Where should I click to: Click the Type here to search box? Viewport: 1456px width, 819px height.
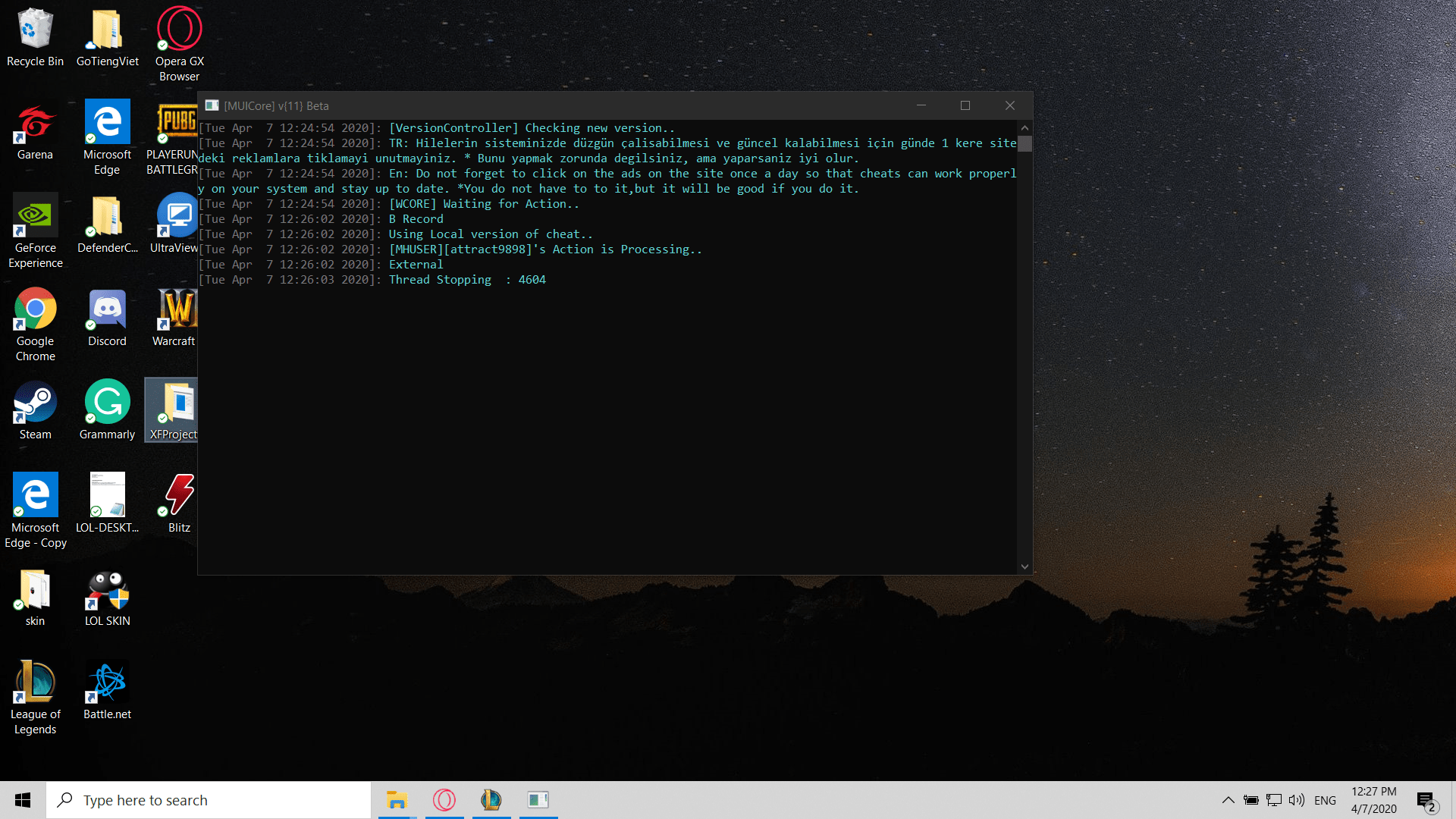209,800
